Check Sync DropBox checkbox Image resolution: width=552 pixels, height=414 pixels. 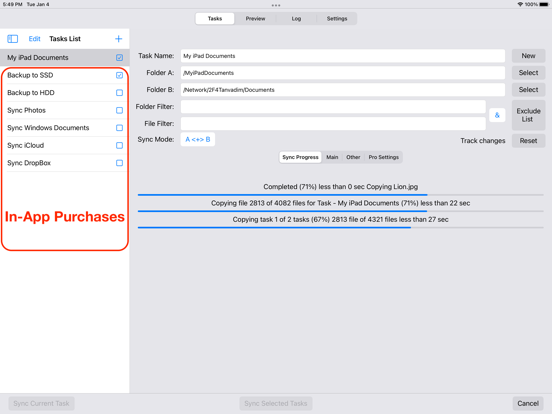click(x=120, y=163)
